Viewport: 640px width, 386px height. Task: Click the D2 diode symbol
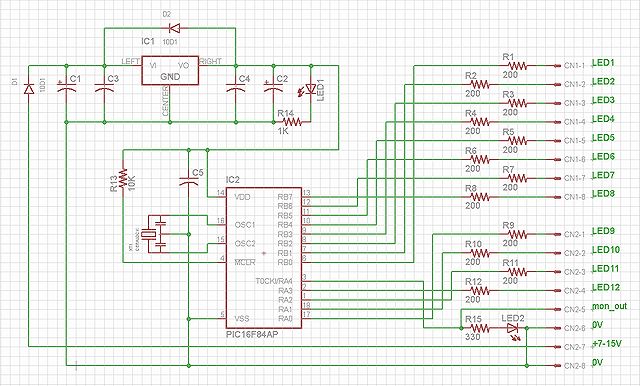pyautogui.click(x=175, y=28)
